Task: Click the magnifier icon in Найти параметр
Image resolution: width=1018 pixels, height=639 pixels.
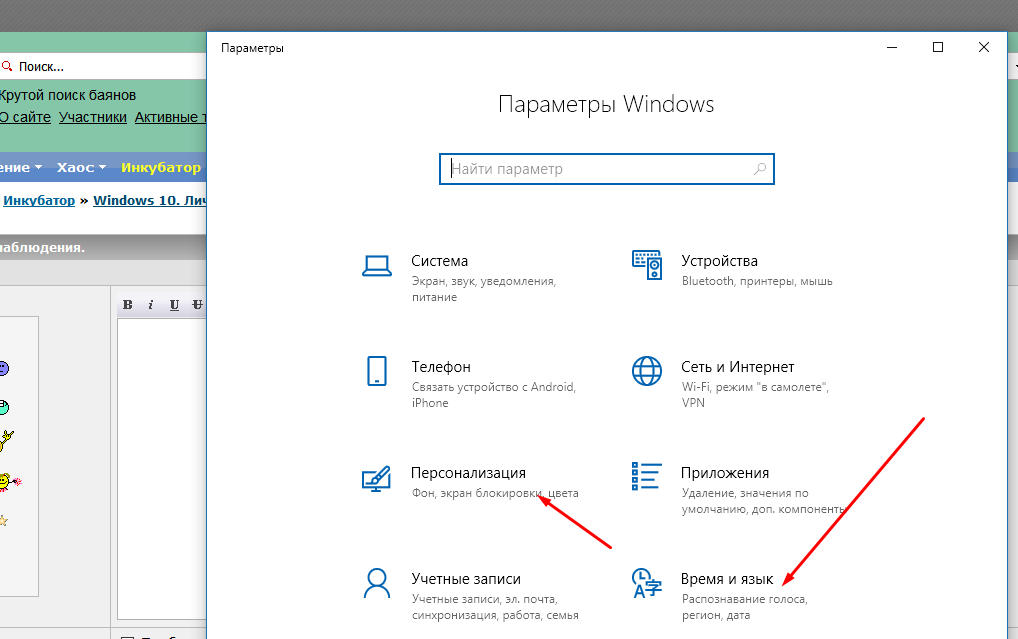Action: 760,169
